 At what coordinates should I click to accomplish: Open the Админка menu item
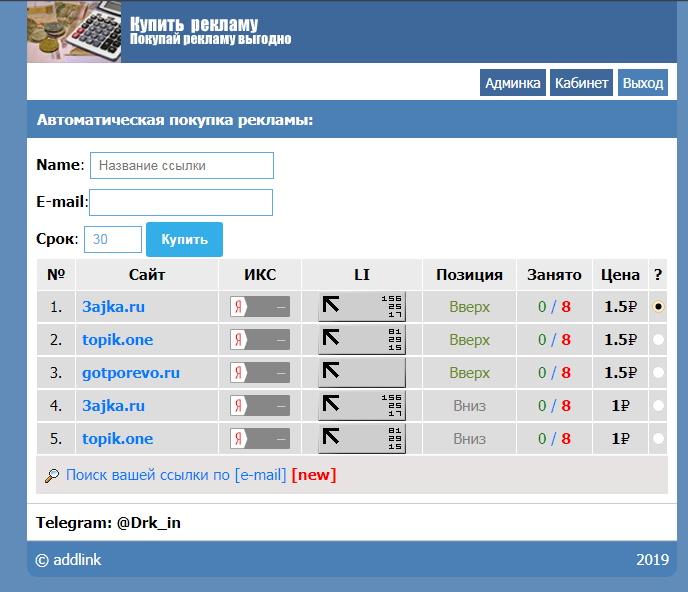(512, 83)
